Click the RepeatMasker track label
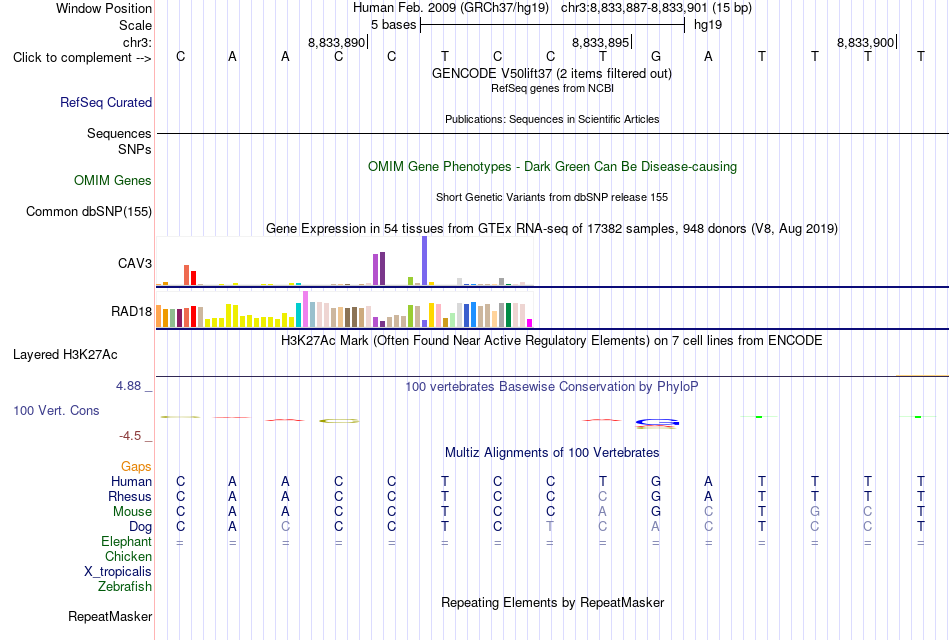The width and height of the screenshot is (950, 640). [x=110, y=616]
